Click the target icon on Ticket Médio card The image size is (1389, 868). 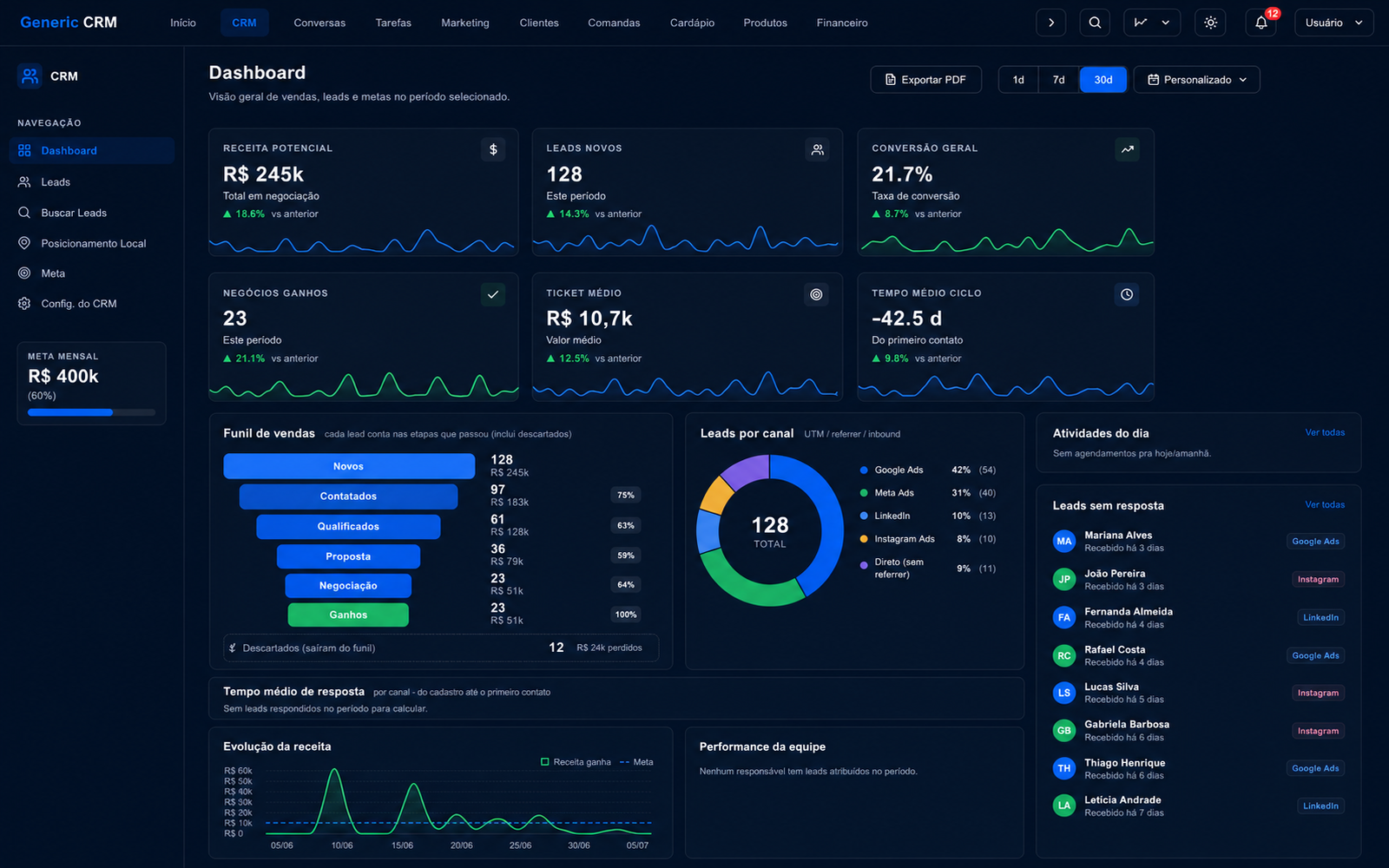[816, 294]
